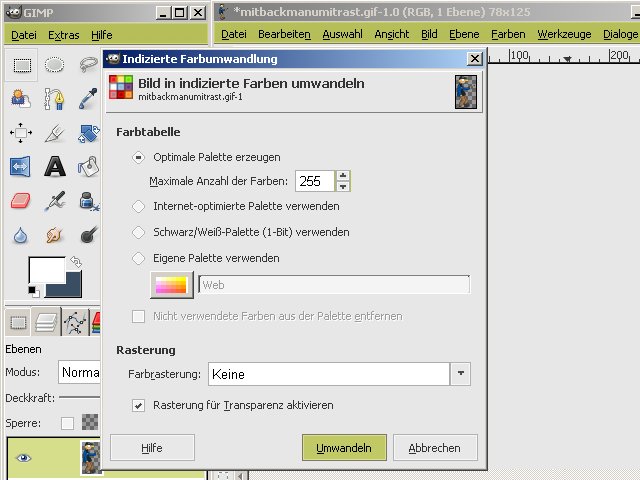Select the Crop knife tool
The image size is (640, 480).
[x=55, y=133]
